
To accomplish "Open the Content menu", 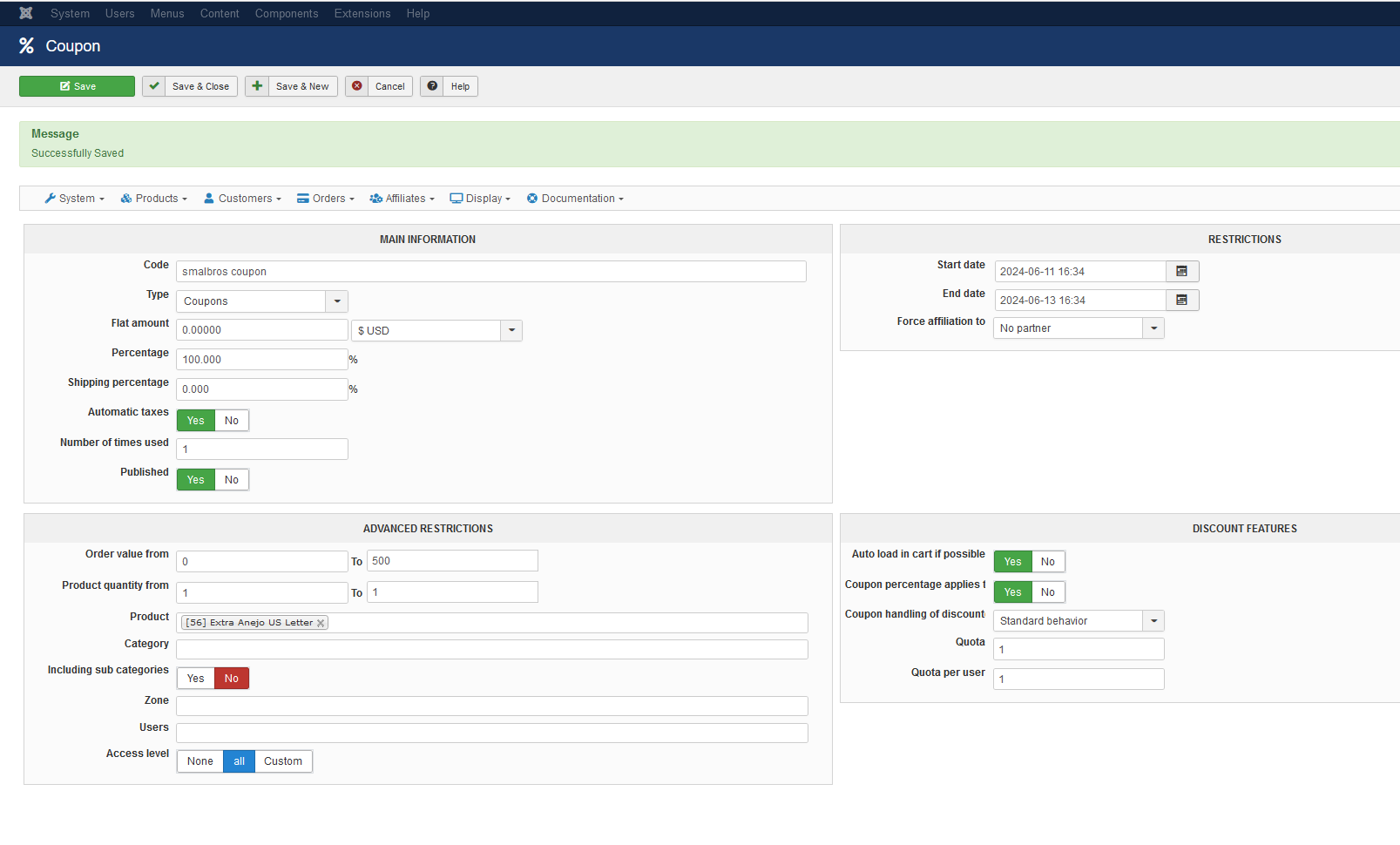I will (220, 13).
